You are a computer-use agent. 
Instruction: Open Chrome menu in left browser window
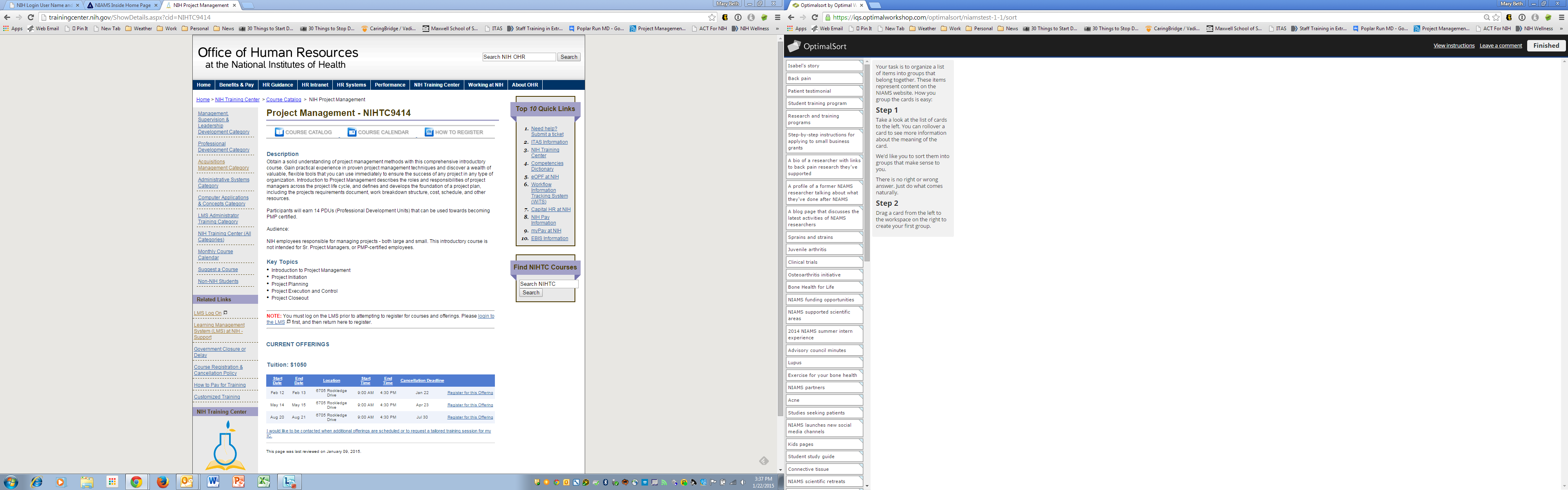click(x=777, y=18)
